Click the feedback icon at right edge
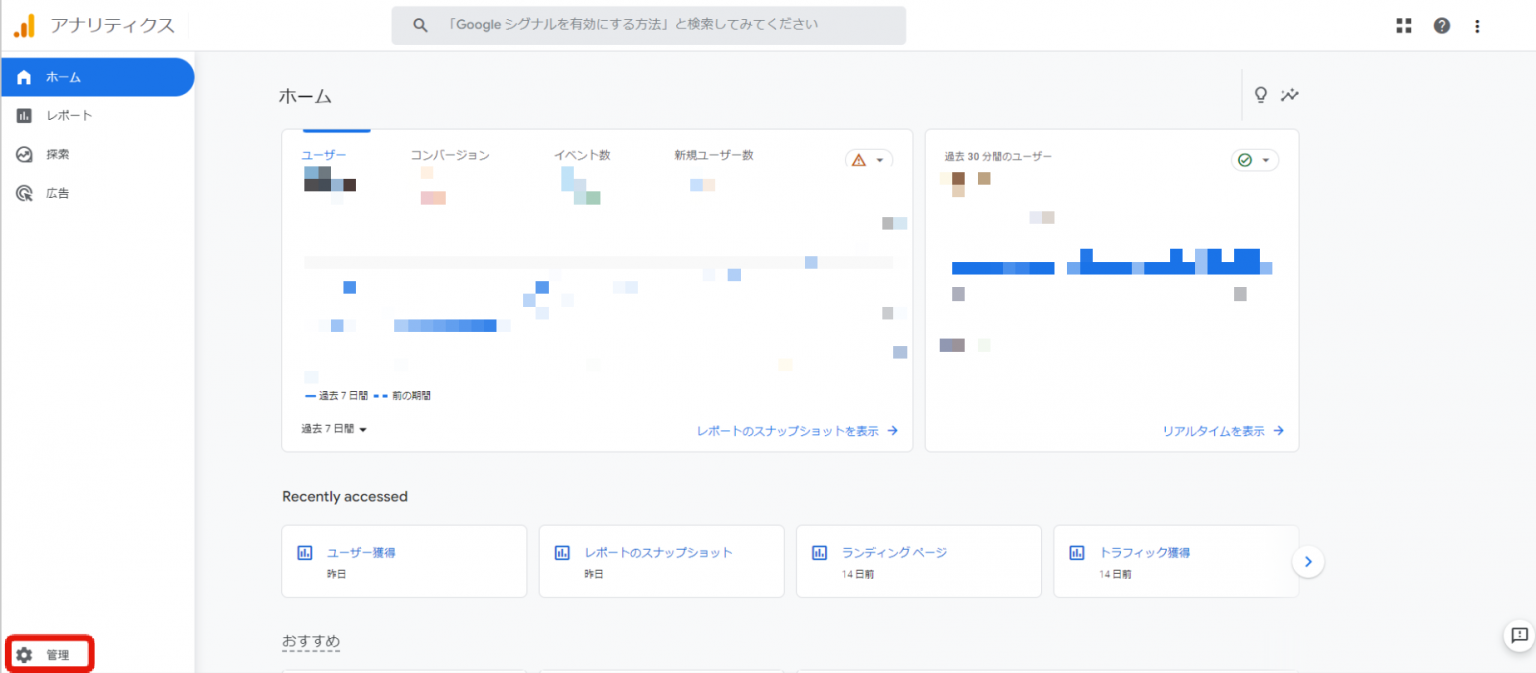The image size is (1536, 673). click(1518, 634)
